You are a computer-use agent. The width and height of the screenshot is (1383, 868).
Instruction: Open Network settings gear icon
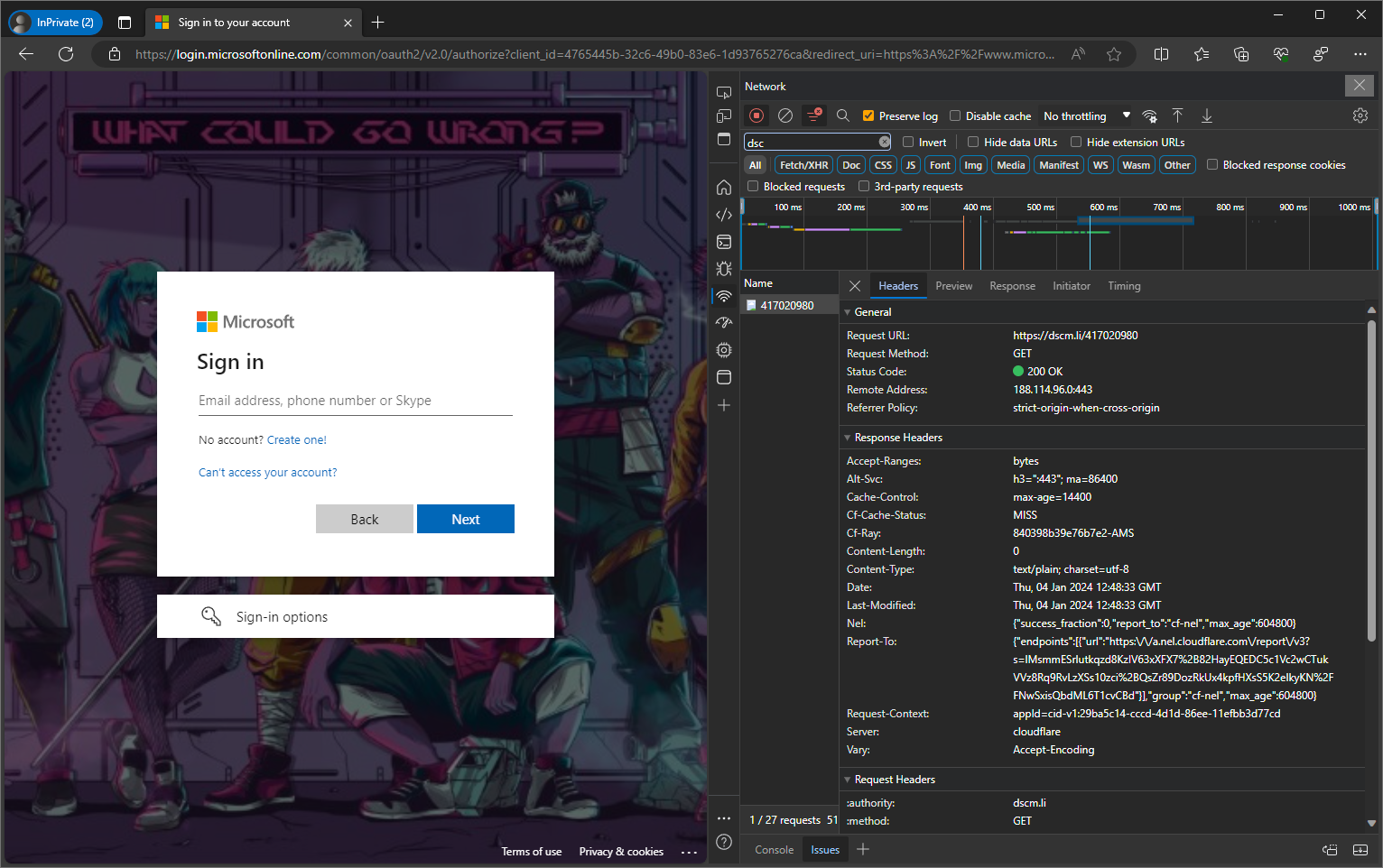[1360, 115]
